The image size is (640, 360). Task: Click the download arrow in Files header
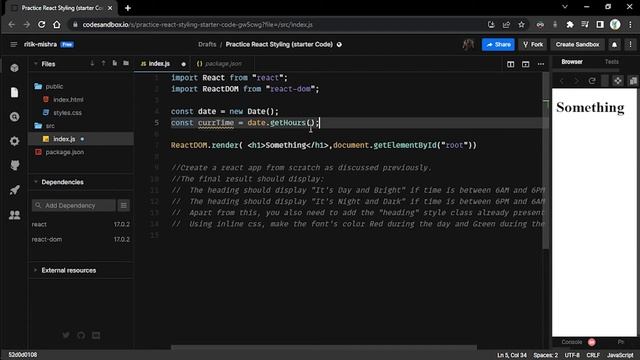coord(92,63)
